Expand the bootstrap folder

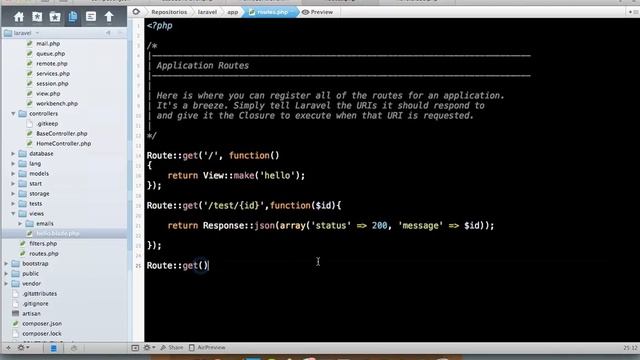[6, 264]
